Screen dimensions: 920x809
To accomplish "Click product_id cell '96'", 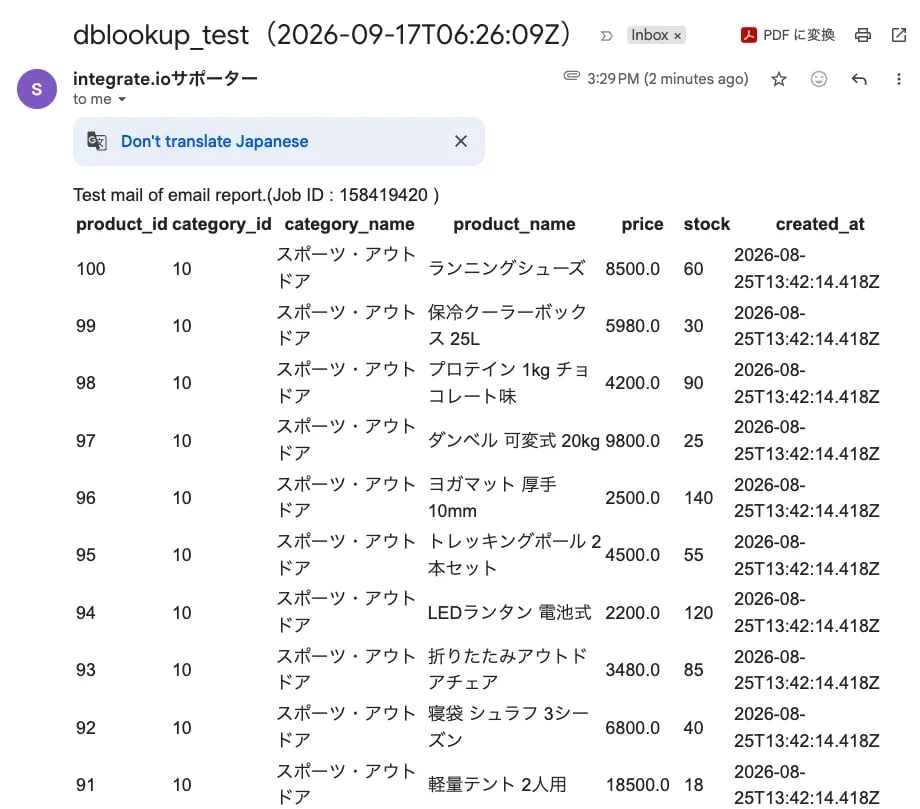I will click(86, 497).
